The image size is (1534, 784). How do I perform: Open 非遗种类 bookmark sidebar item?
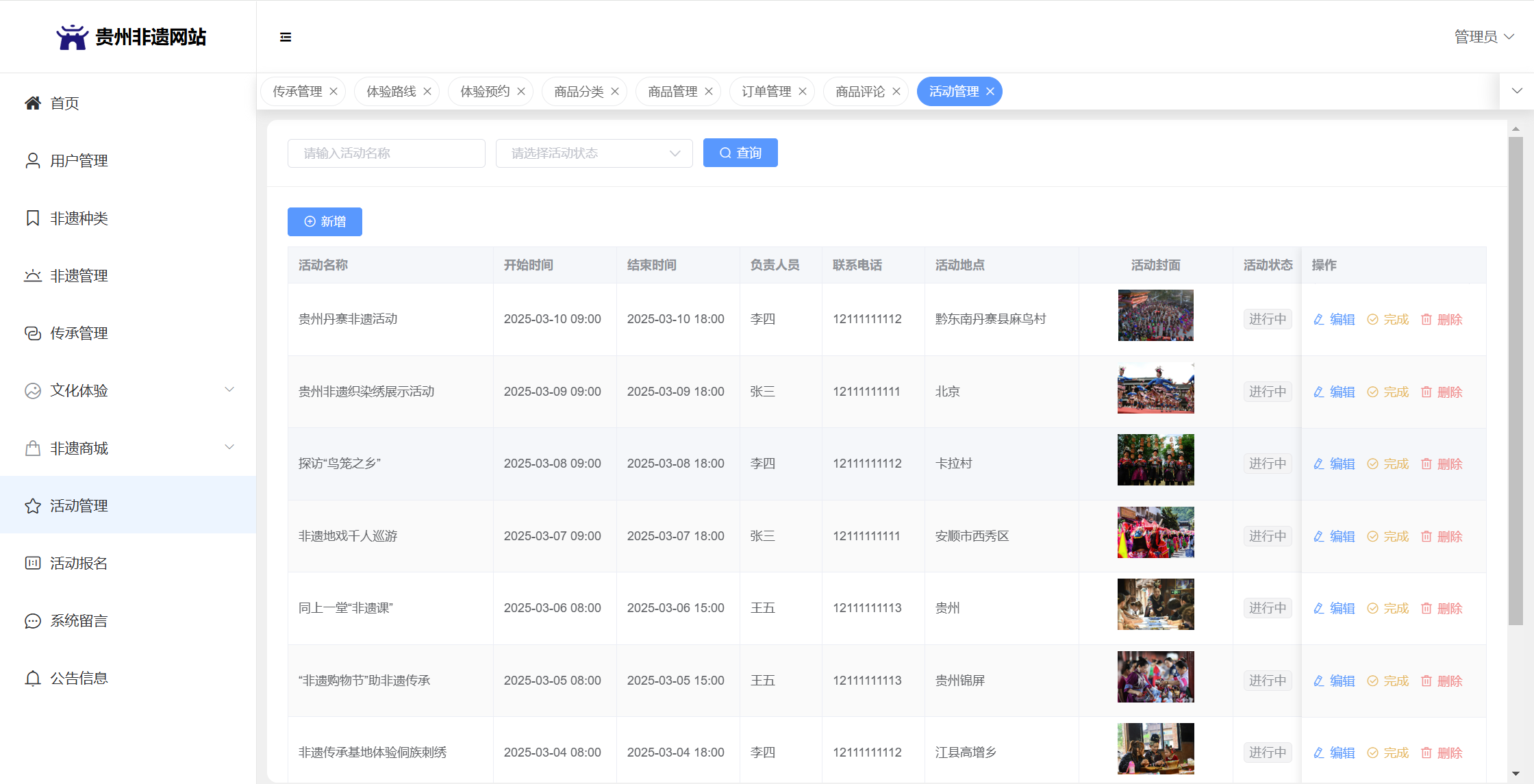click(x=79, y=218)
